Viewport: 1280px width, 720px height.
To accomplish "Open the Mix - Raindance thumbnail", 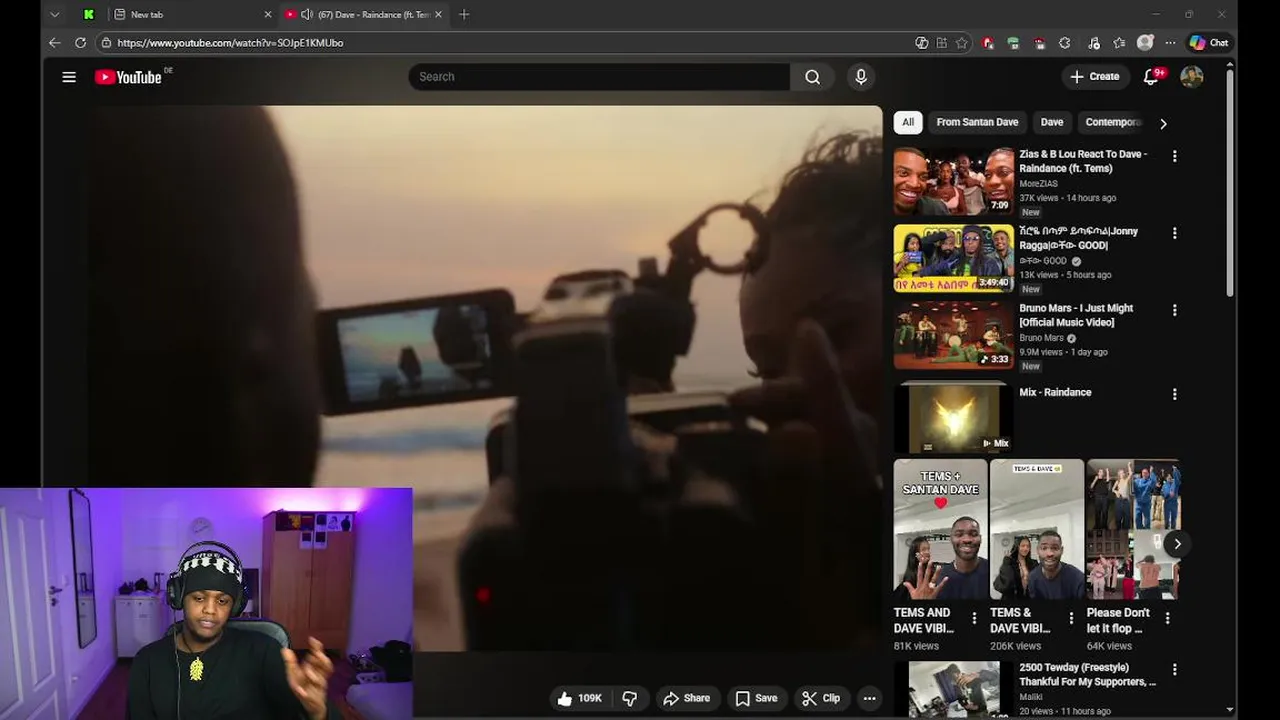I will (x=954, y=419).
